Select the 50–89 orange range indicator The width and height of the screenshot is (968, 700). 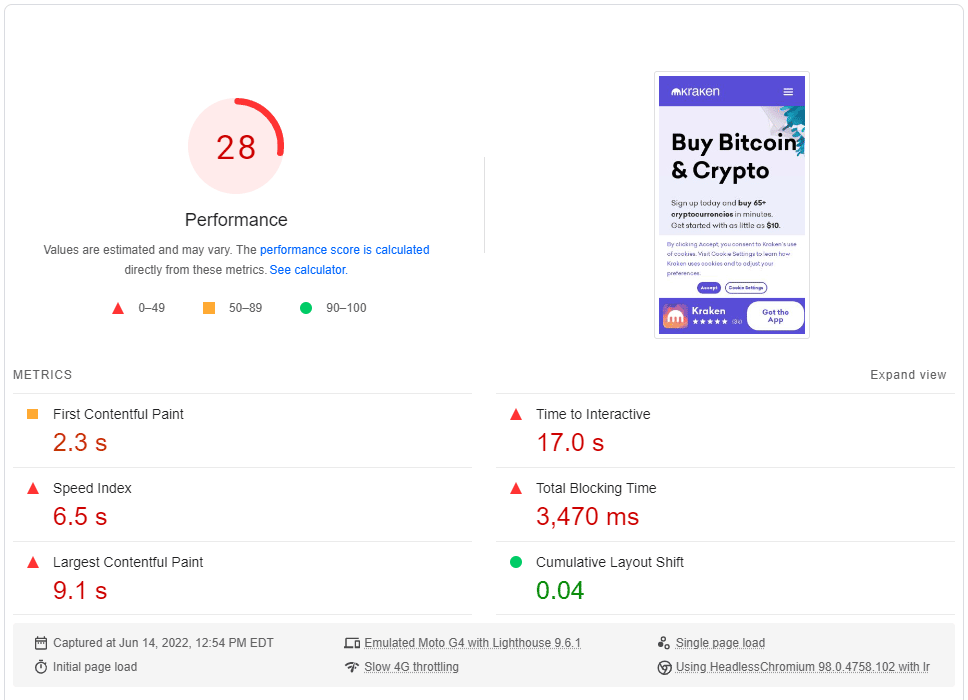209,308
